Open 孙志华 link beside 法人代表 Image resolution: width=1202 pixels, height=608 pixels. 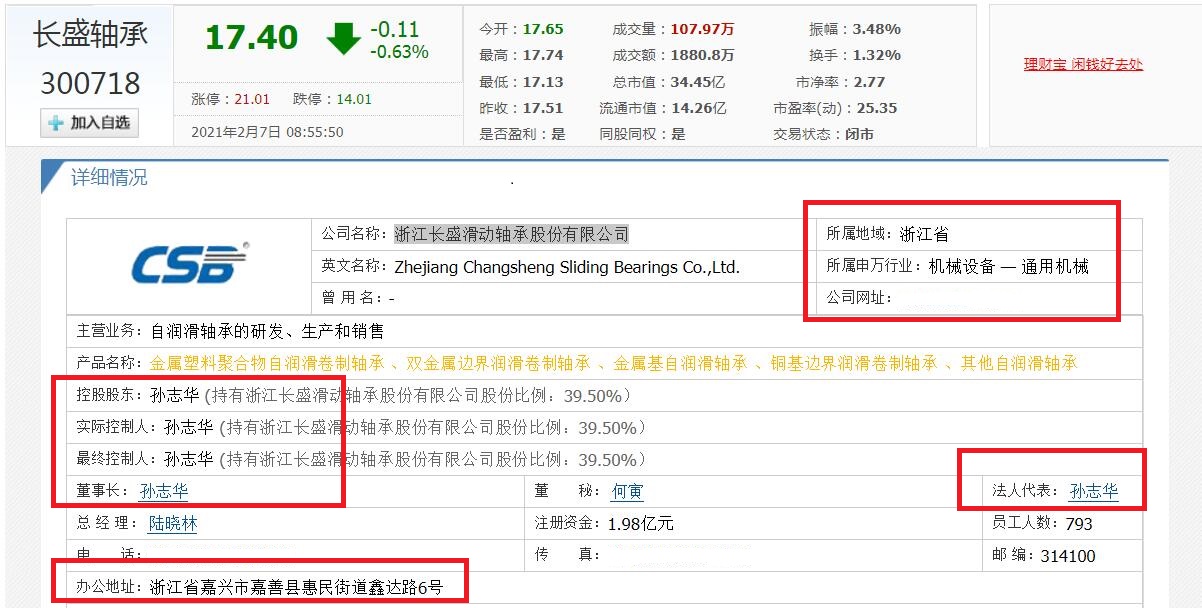click(1094, 491)
